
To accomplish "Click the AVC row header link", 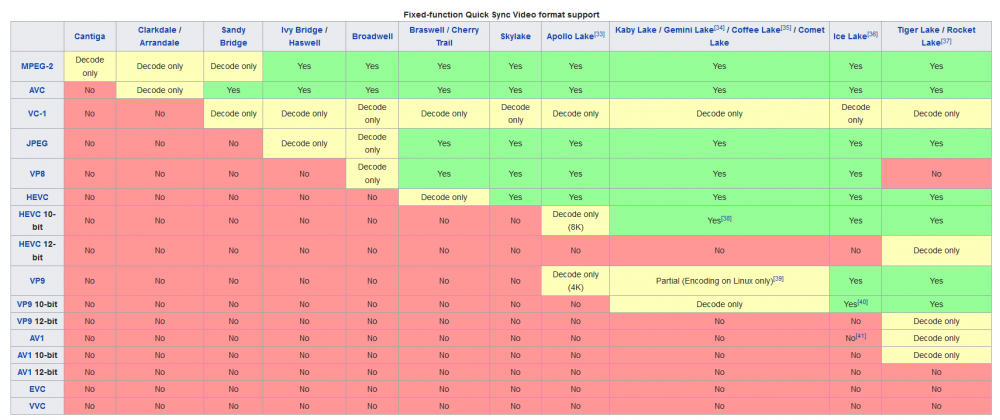I will pyautogui.click(x=37, y=90).
